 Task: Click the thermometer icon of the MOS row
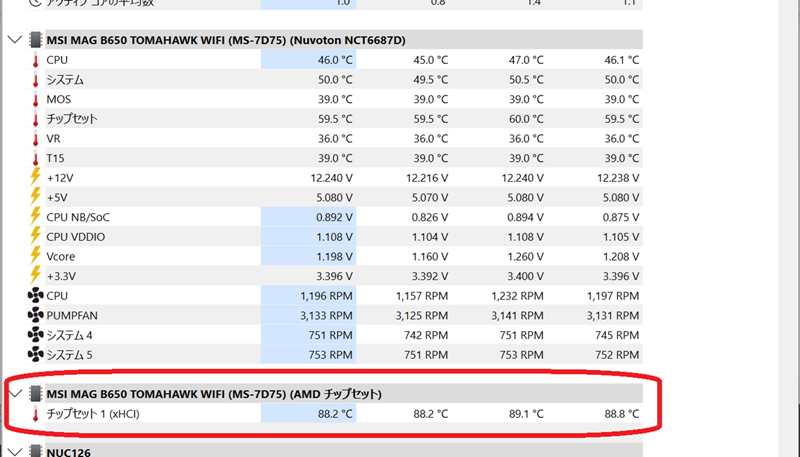[35, 99]
